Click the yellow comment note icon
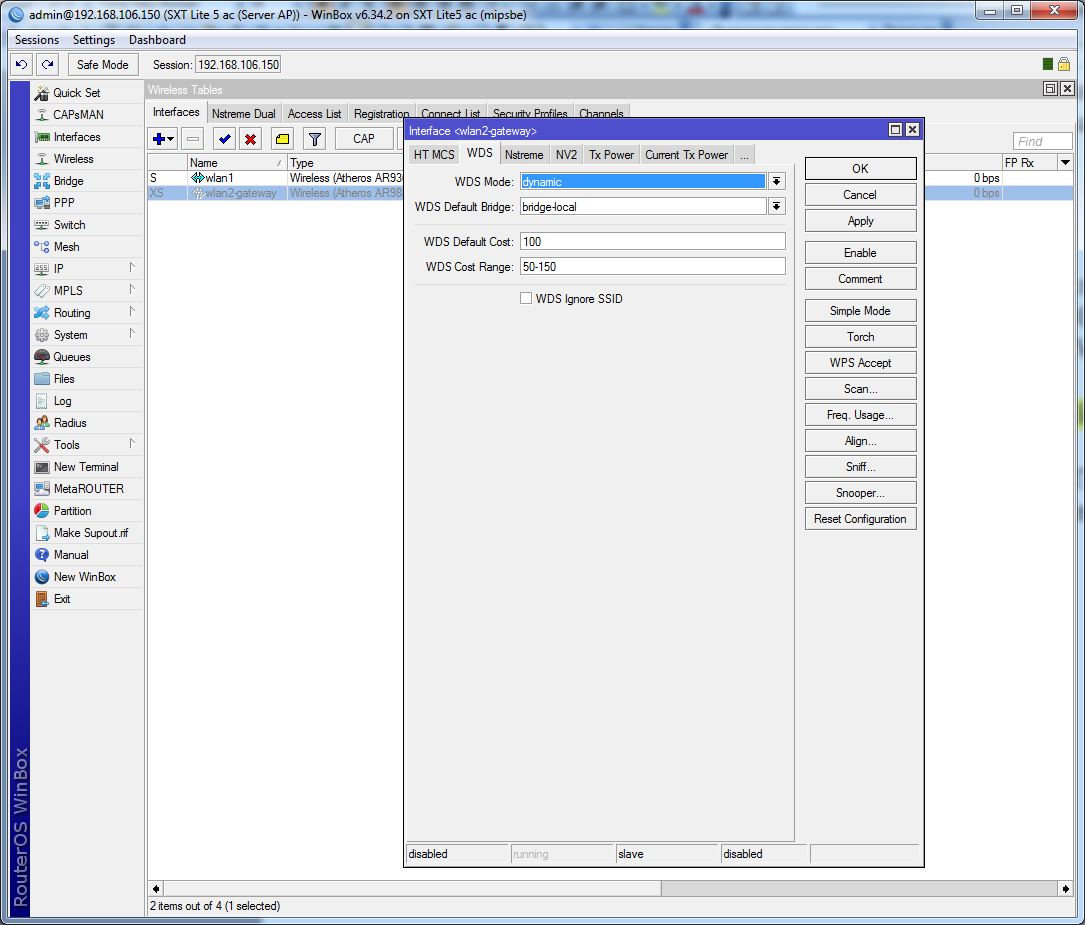 click(x=282, y=139)
